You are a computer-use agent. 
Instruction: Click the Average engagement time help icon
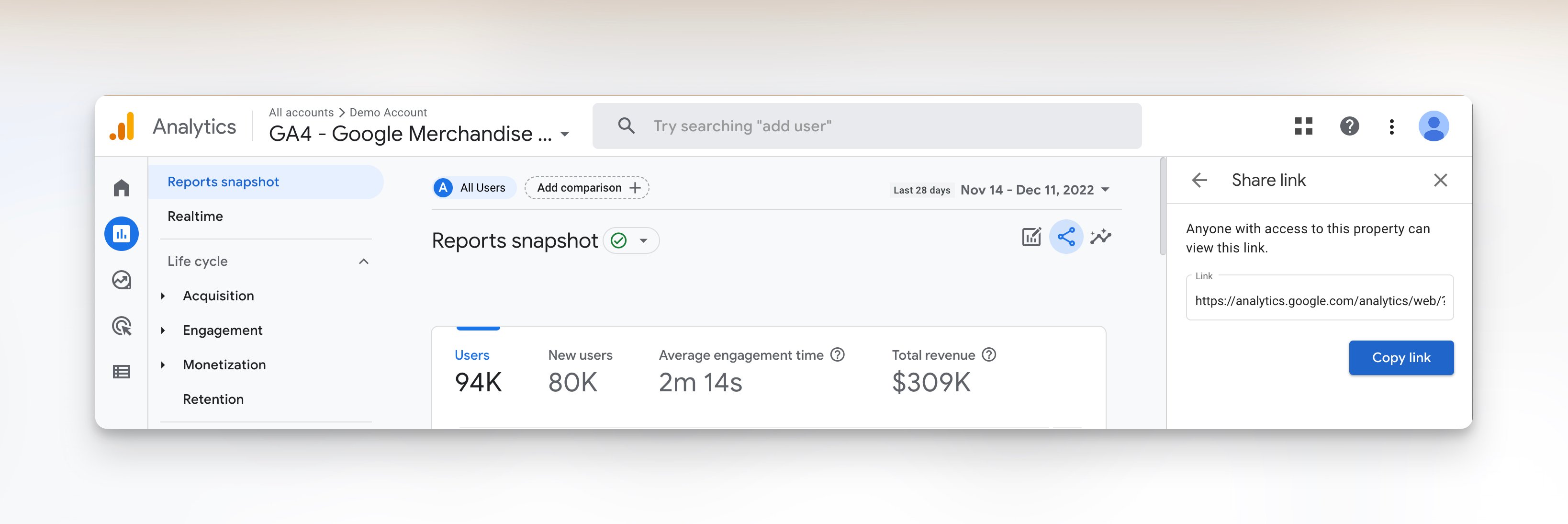(x=838, y=354)
